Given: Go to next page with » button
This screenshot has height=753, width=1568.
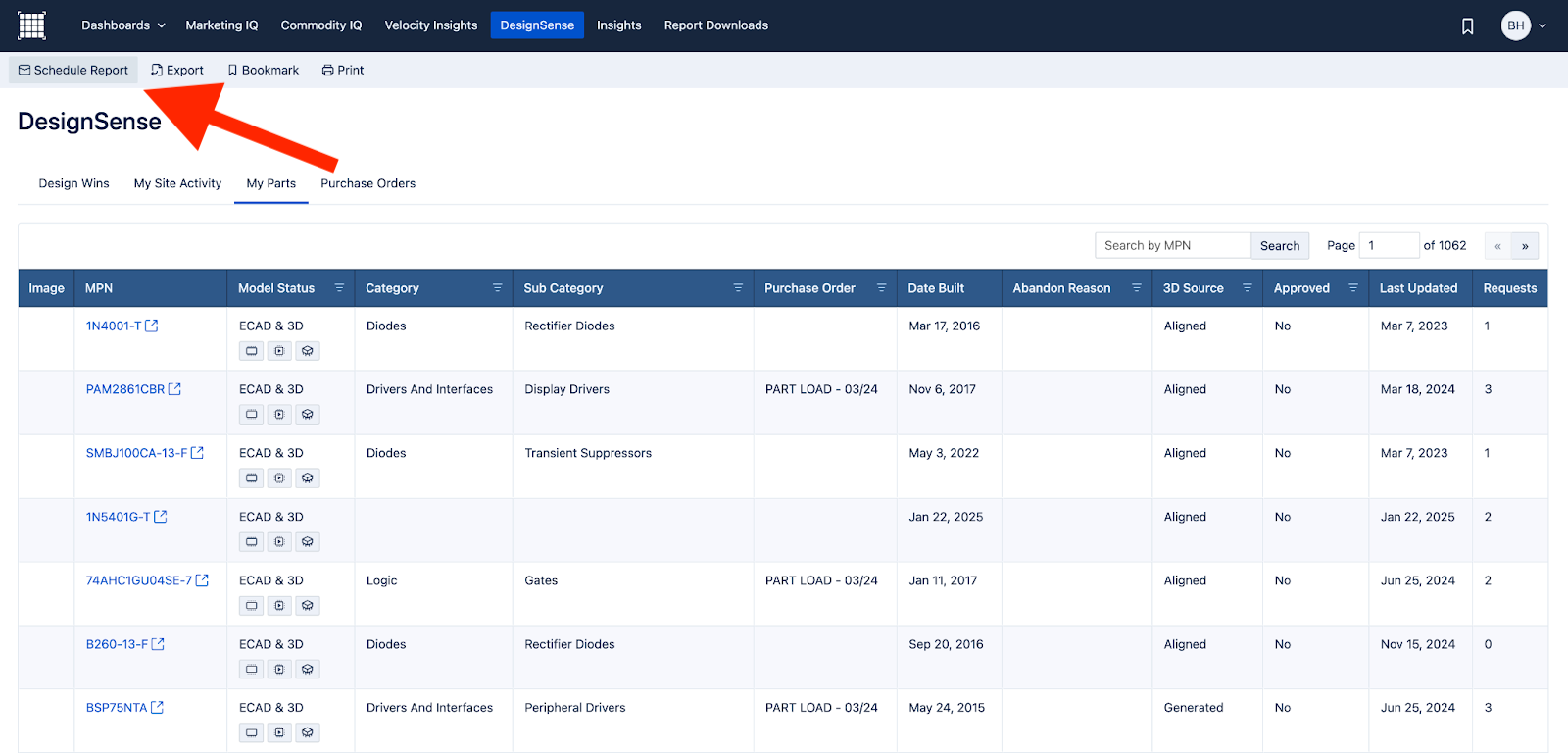Looking at the screenshot, I should (x=1525, y=246).
